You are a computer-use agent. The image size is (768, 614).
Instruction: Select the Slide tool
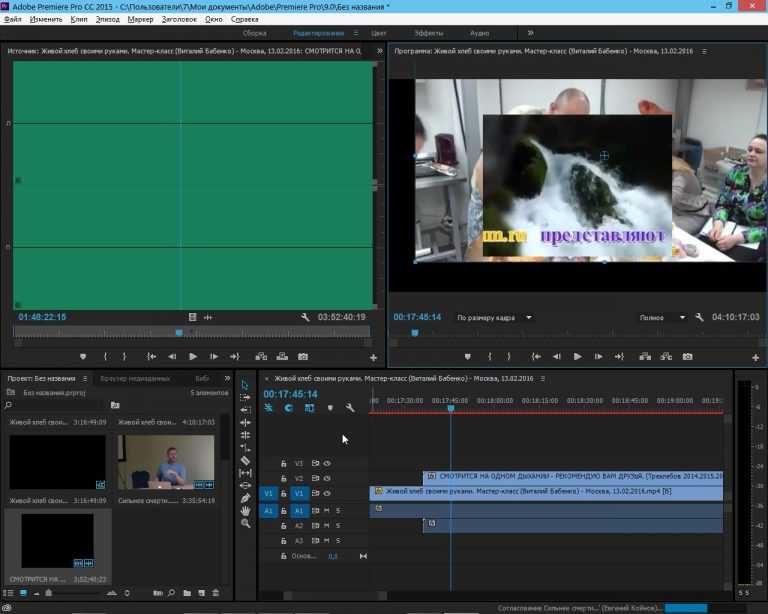pyautogui.click(x=245, y=486)
